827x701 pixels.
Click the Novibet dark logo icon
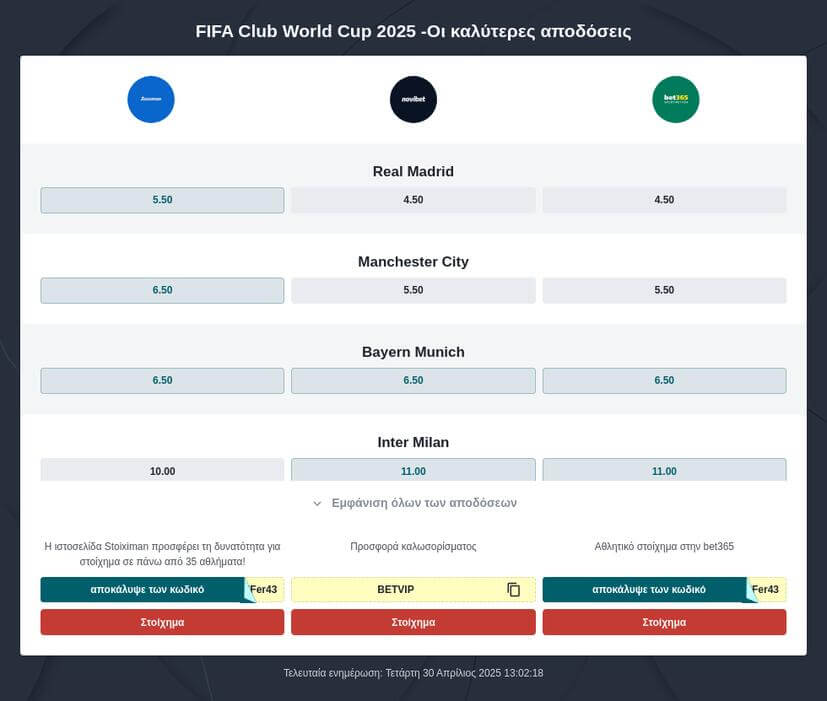[413, 100]
